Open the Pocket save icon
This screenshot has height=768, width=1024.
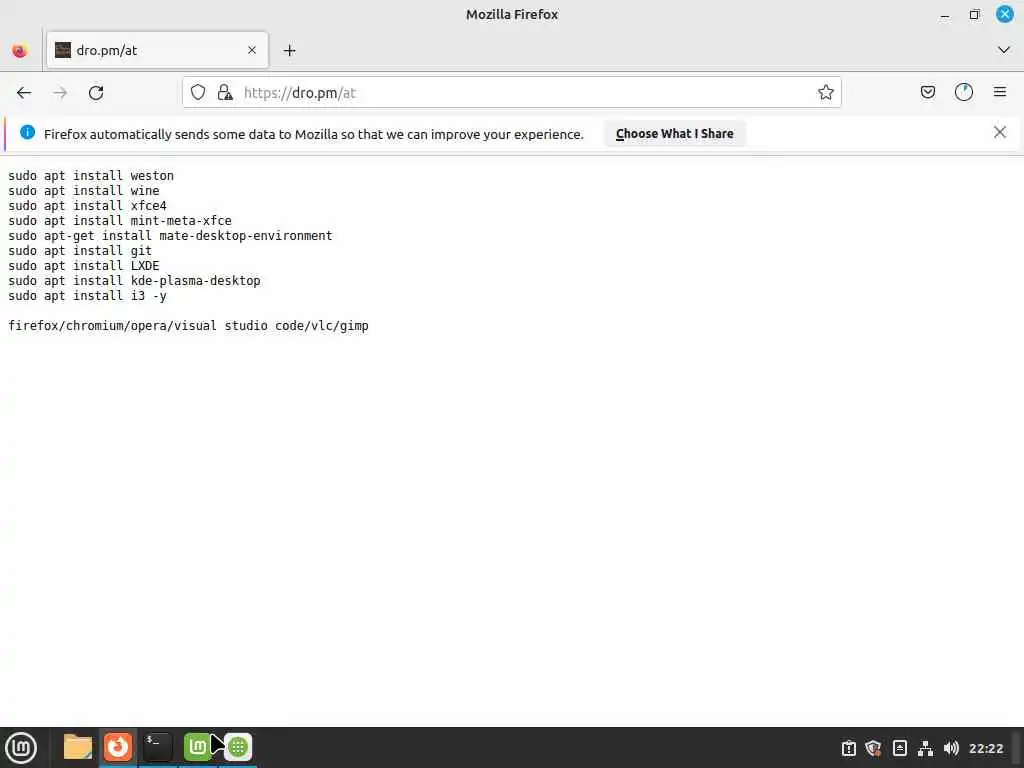pyautogui.click(x=927, y=92)
